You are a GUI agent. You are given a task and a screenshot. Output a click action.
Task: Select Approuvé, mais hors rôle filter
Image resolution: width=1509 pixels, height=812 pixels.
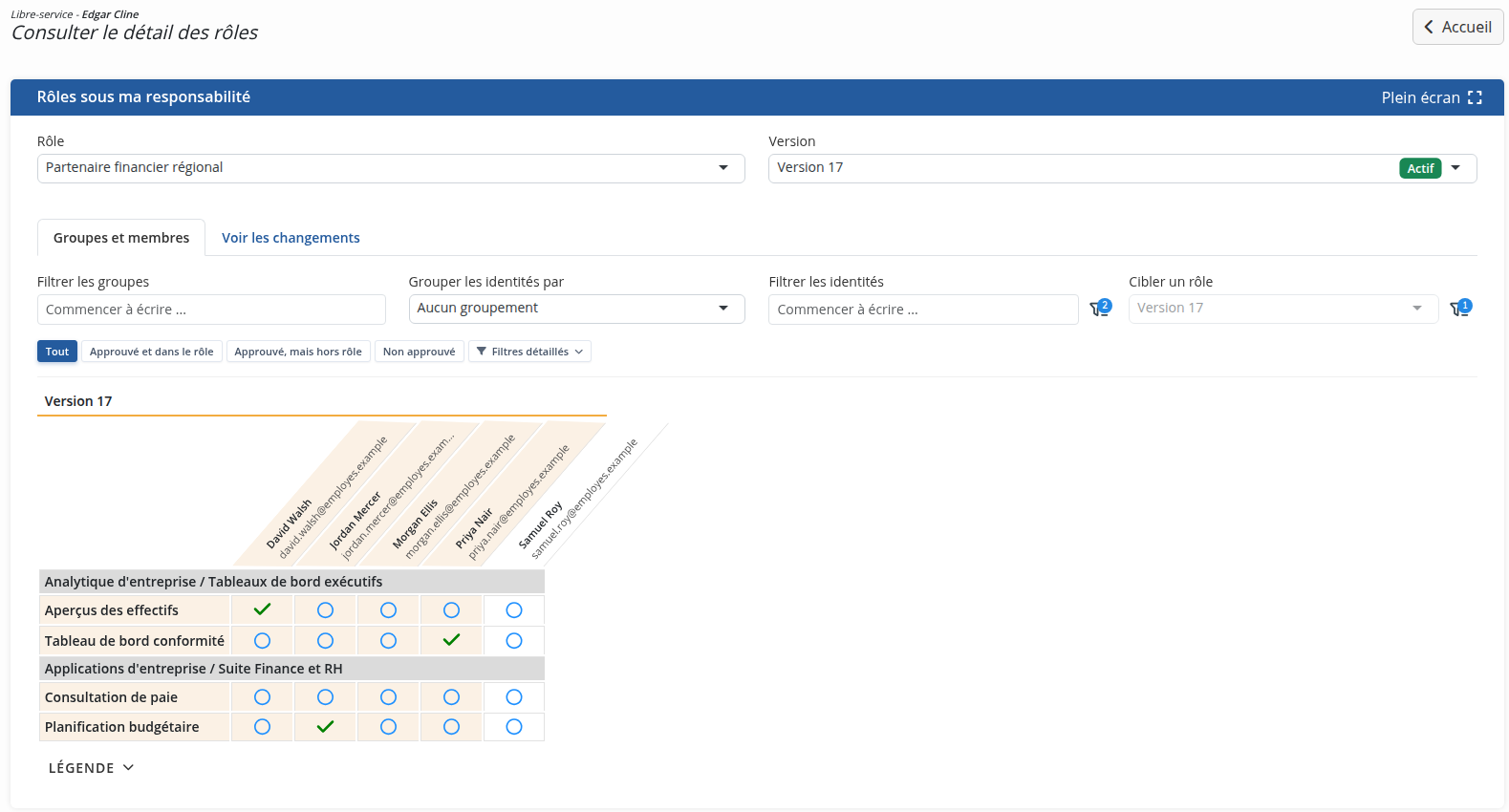click(x=298, y=352)
